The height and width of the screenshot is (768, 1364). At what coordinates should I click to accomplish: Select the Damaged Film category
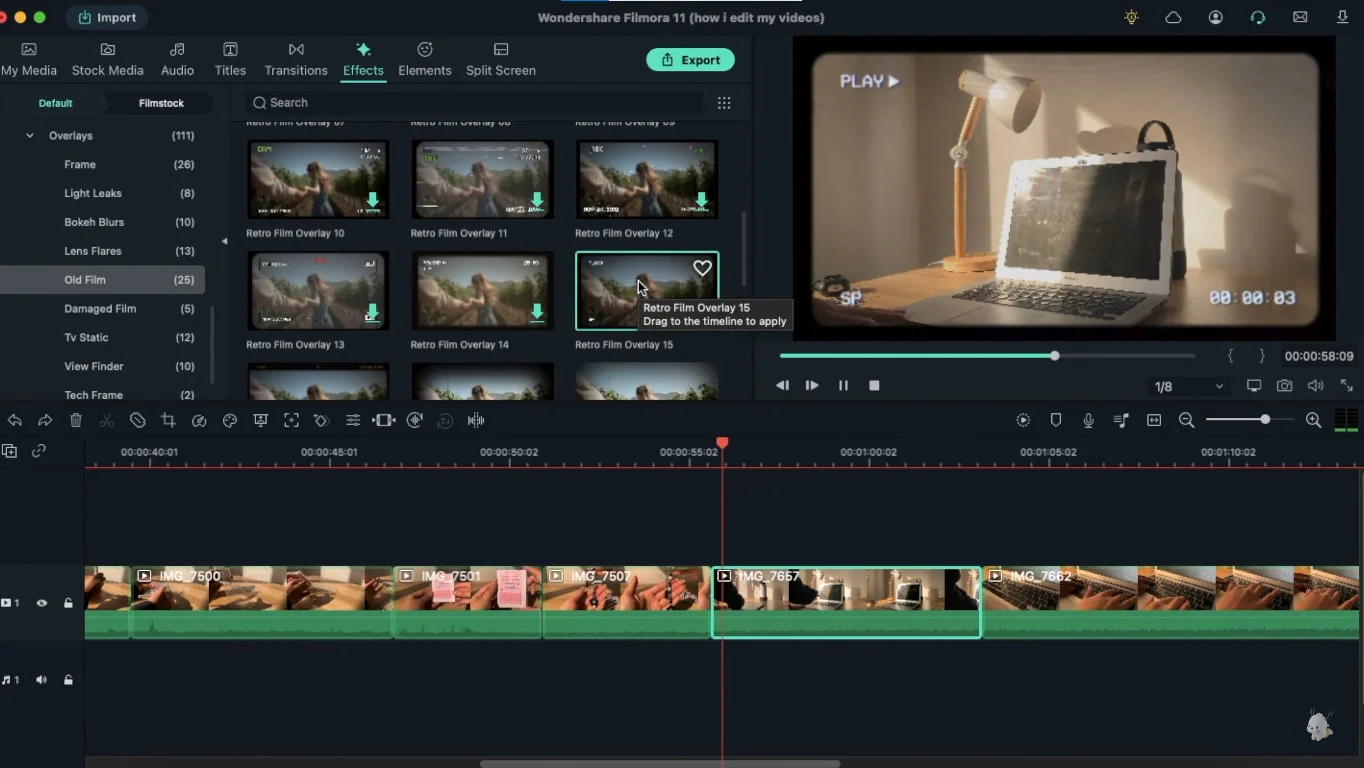click(102, 310)
